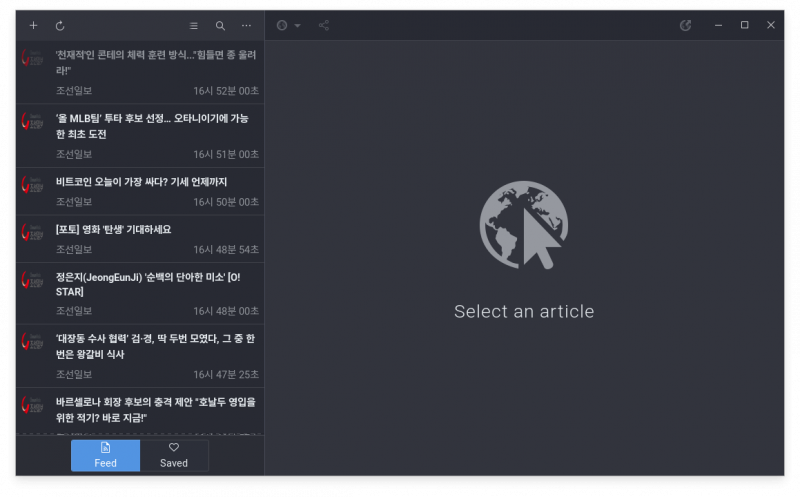Viewport: 800px width, 497px height.
Task: Switch to the Feed tab
Action: coord(106,455)
